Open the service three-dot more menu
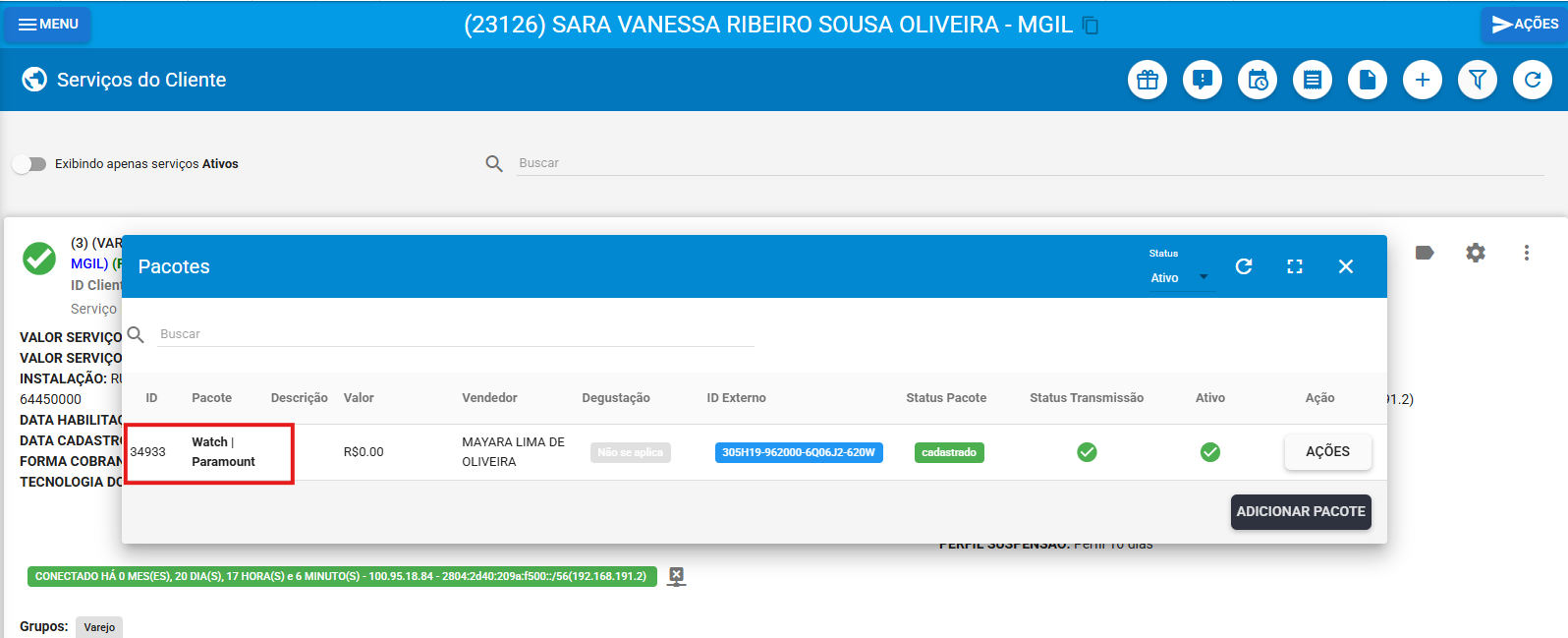Image resolution: width=1568 pixels, height=638 pixels. coord(1527,253)
